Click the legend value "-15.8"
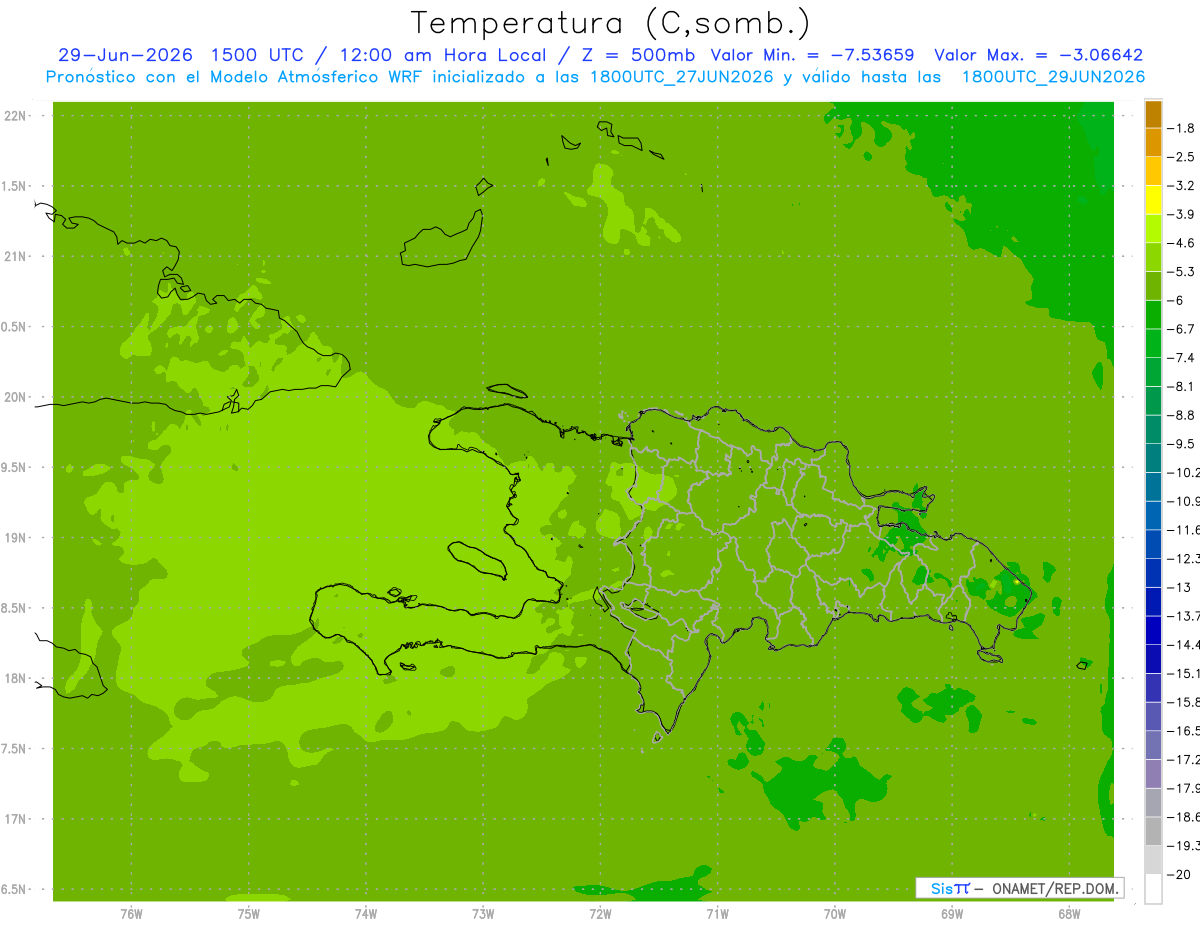Screen dimensions: 1200x927 [1184, 702]
